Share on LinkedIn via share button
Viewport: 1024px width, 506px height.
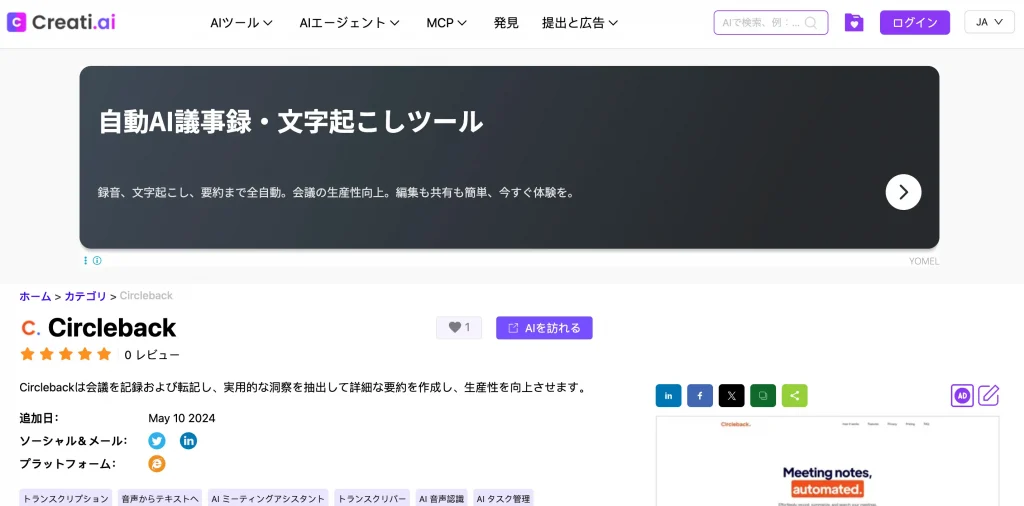pyautogui.click(x=668, y=395)
